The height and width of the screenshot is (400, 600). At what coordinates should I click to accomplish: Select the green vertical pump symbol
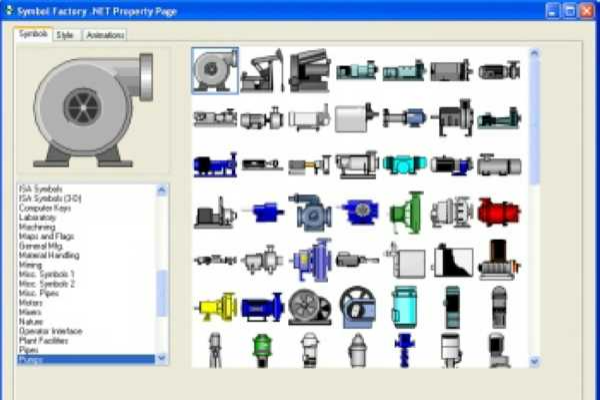262,350
